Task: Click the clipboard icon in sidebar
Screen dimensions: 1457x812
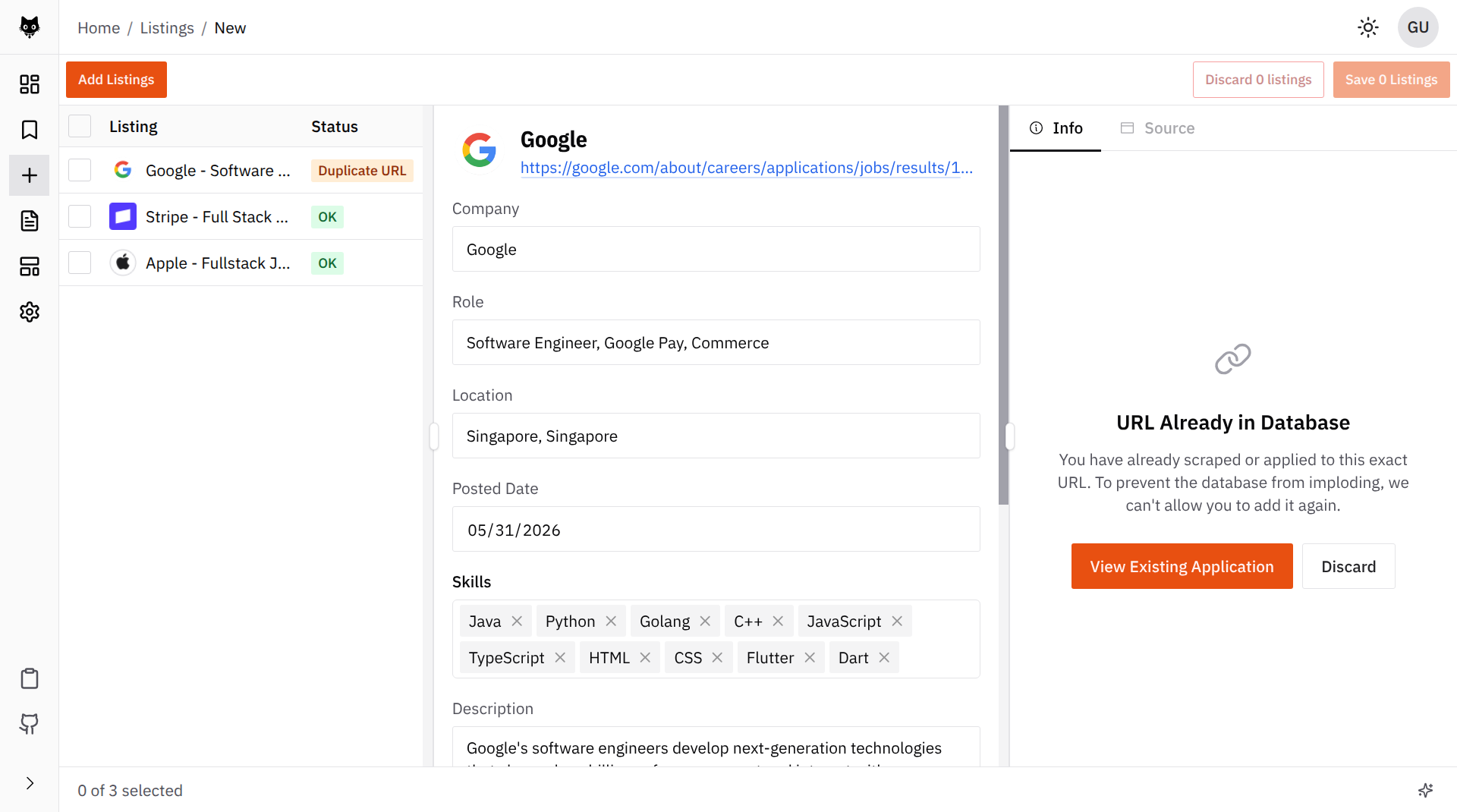Action: click(29, 678)
